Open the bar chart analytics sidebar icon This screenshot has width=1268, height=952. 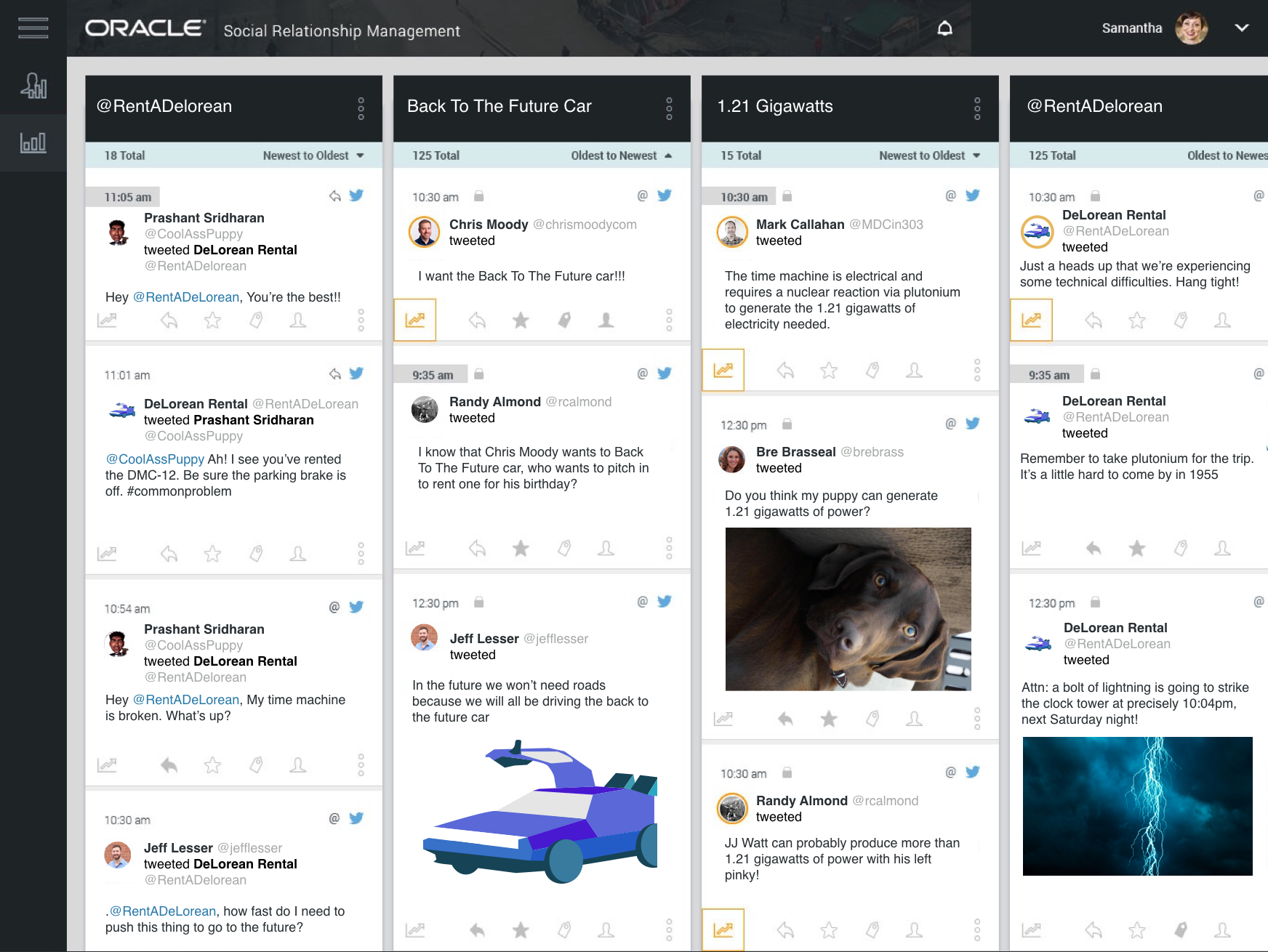pos(33,142)
